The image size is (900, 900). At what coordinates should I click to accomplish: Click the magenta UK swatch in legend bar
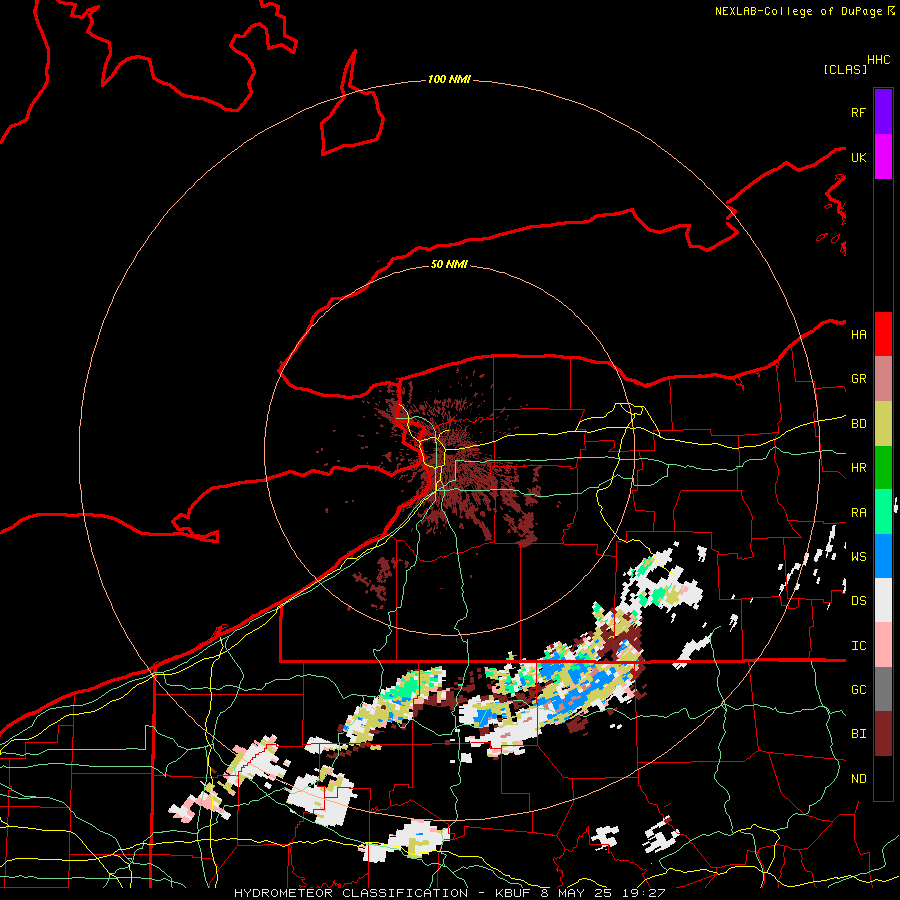[x=883, y=157]
